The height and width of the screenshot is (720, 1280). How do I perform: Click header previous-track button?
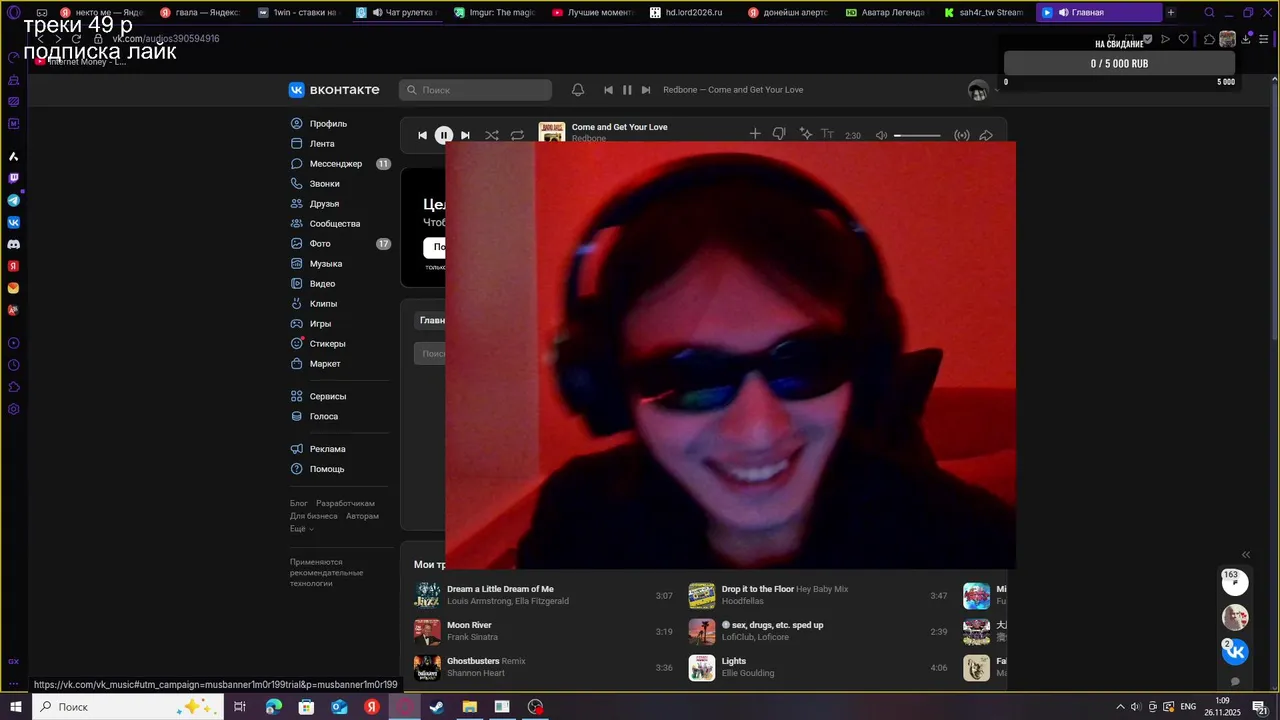(x=608, y=90)
